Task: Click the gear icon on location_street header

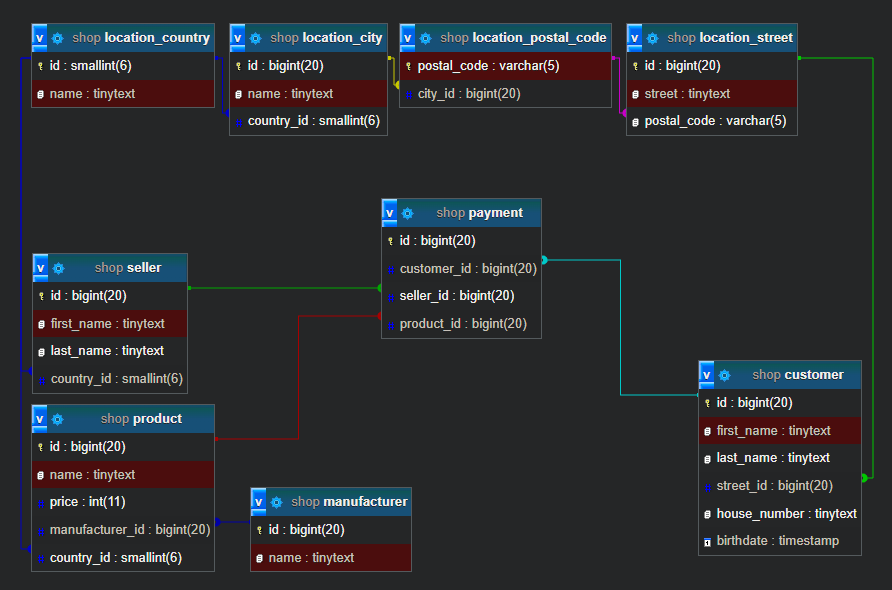Action: click(x=654, y=37)
